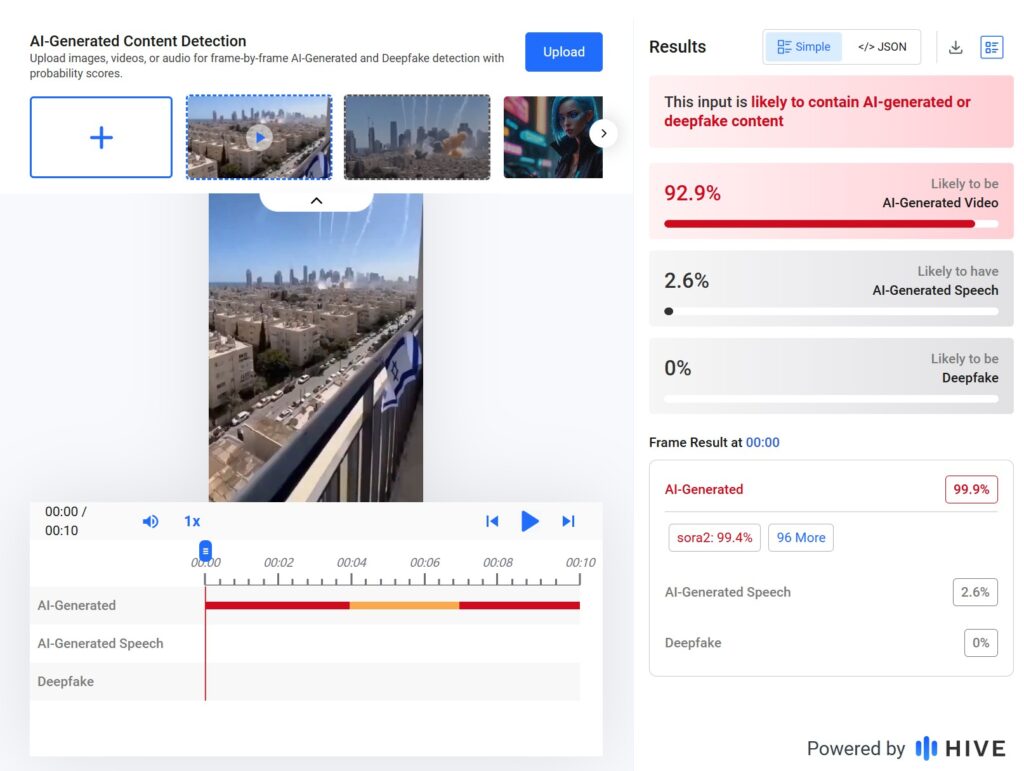Click the orange segment in AI-Generated timeline
The width and height of the screenshot is (1024, 771).
tap(404, 605)
